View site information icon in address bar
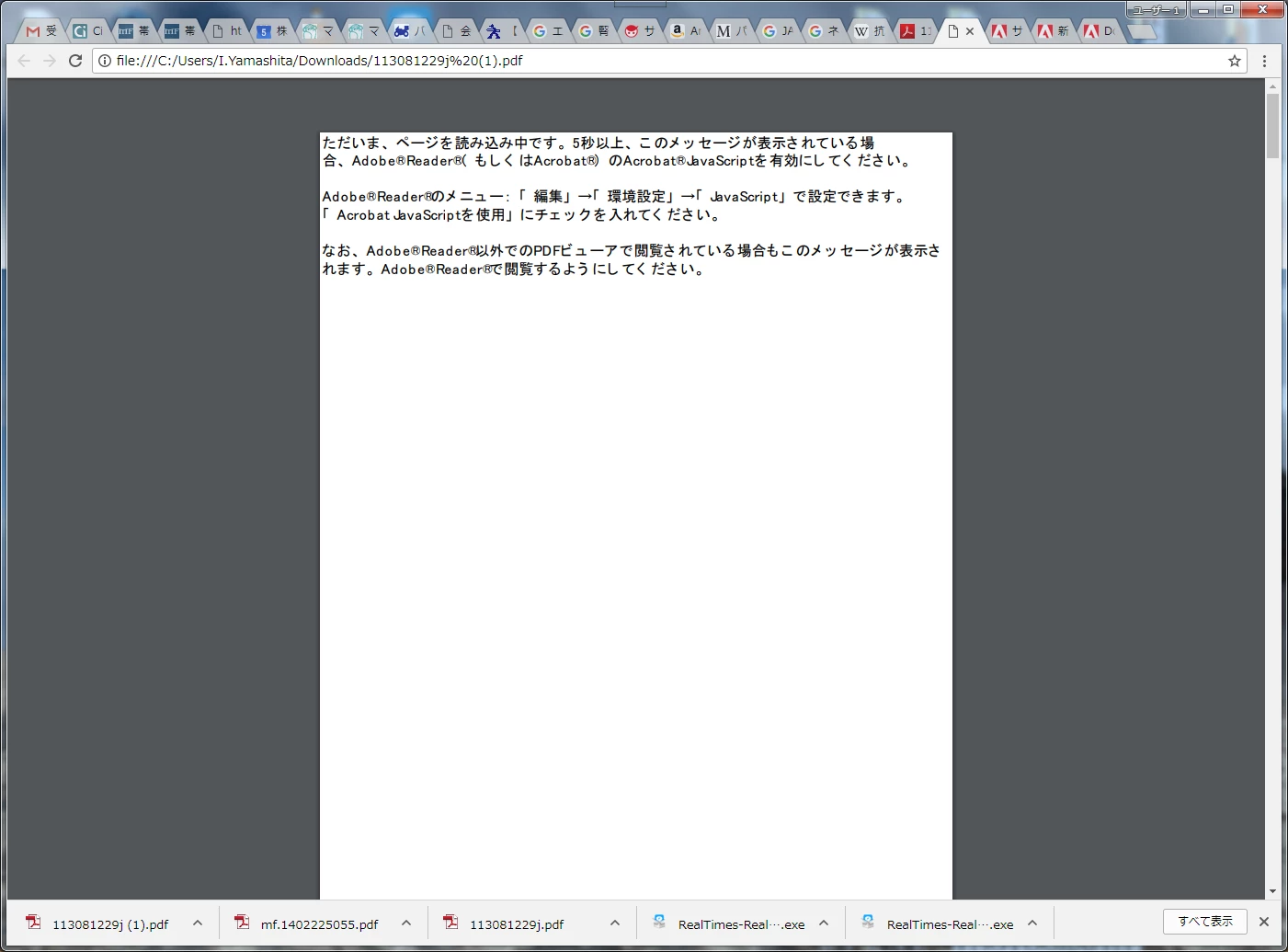 tap(105, 61)
